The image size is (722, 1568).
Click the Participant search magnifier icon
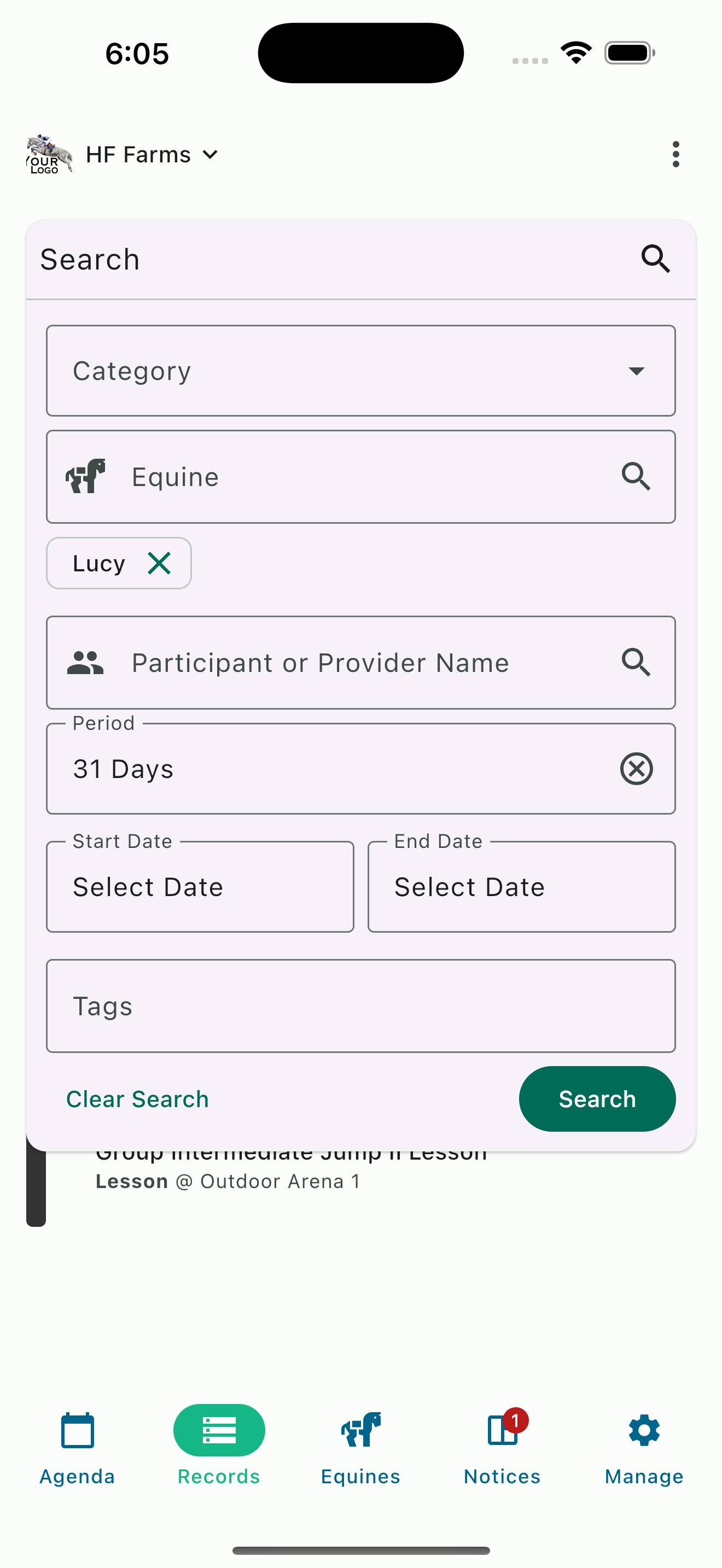(637, 663)
